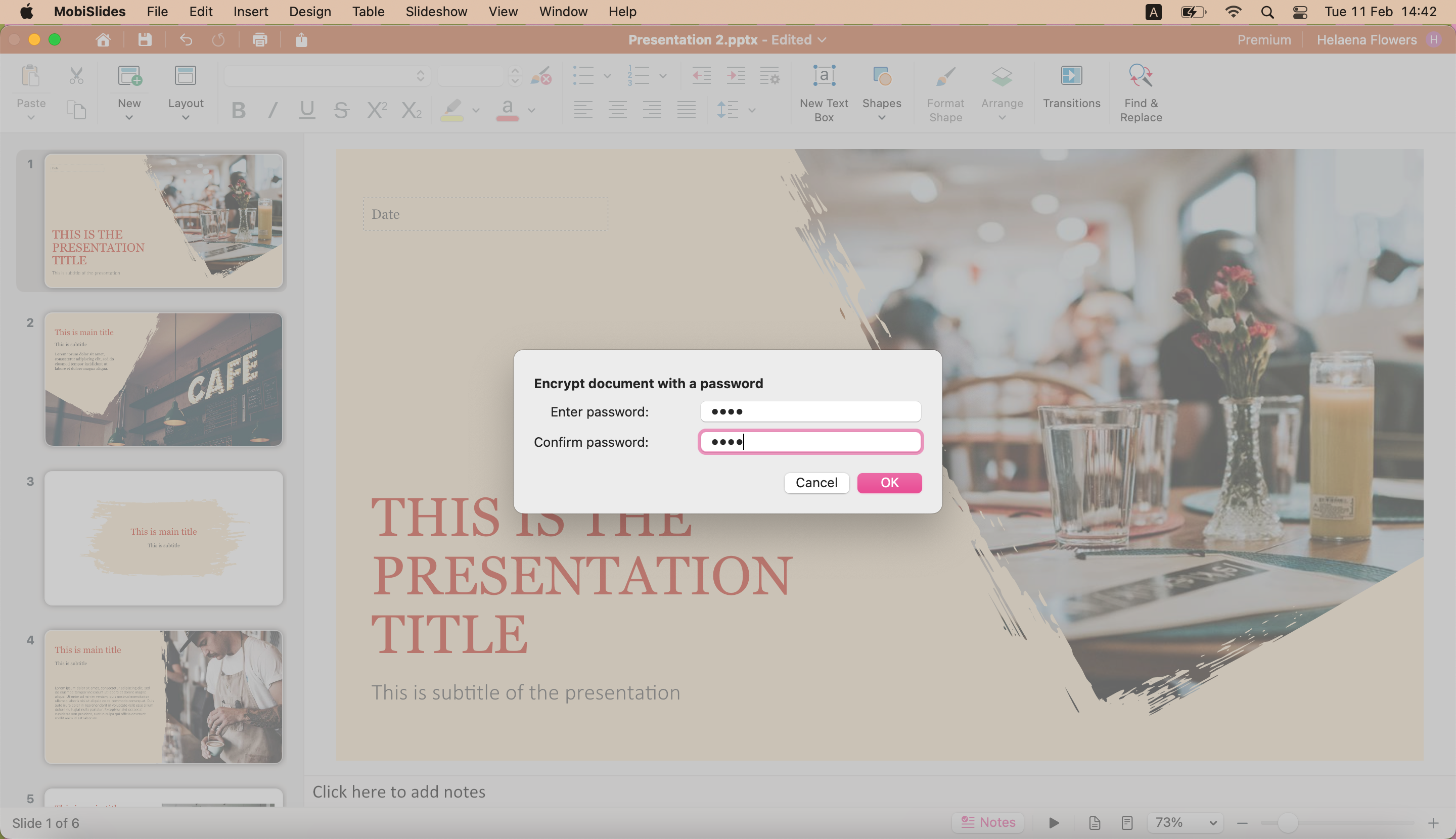Decrease the indent level
The image size is (1456, 839).
coord(702,75)
